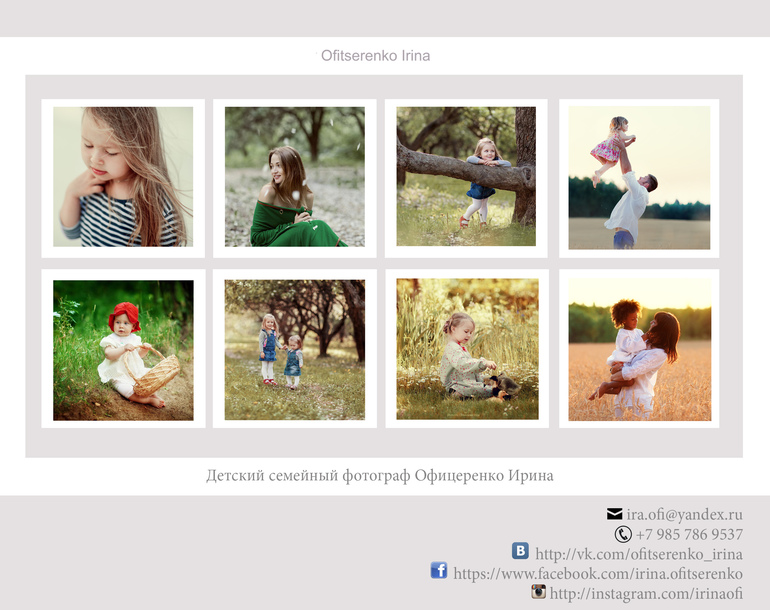Open photo of two girls holding hands

tap(294, 349)
